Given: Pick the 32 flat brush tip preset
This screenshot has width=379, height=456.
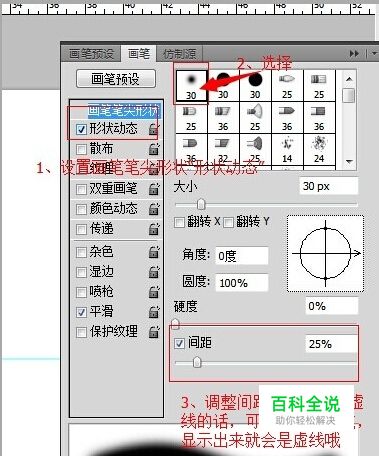Looking at the screenshot, I should (223, 149).
